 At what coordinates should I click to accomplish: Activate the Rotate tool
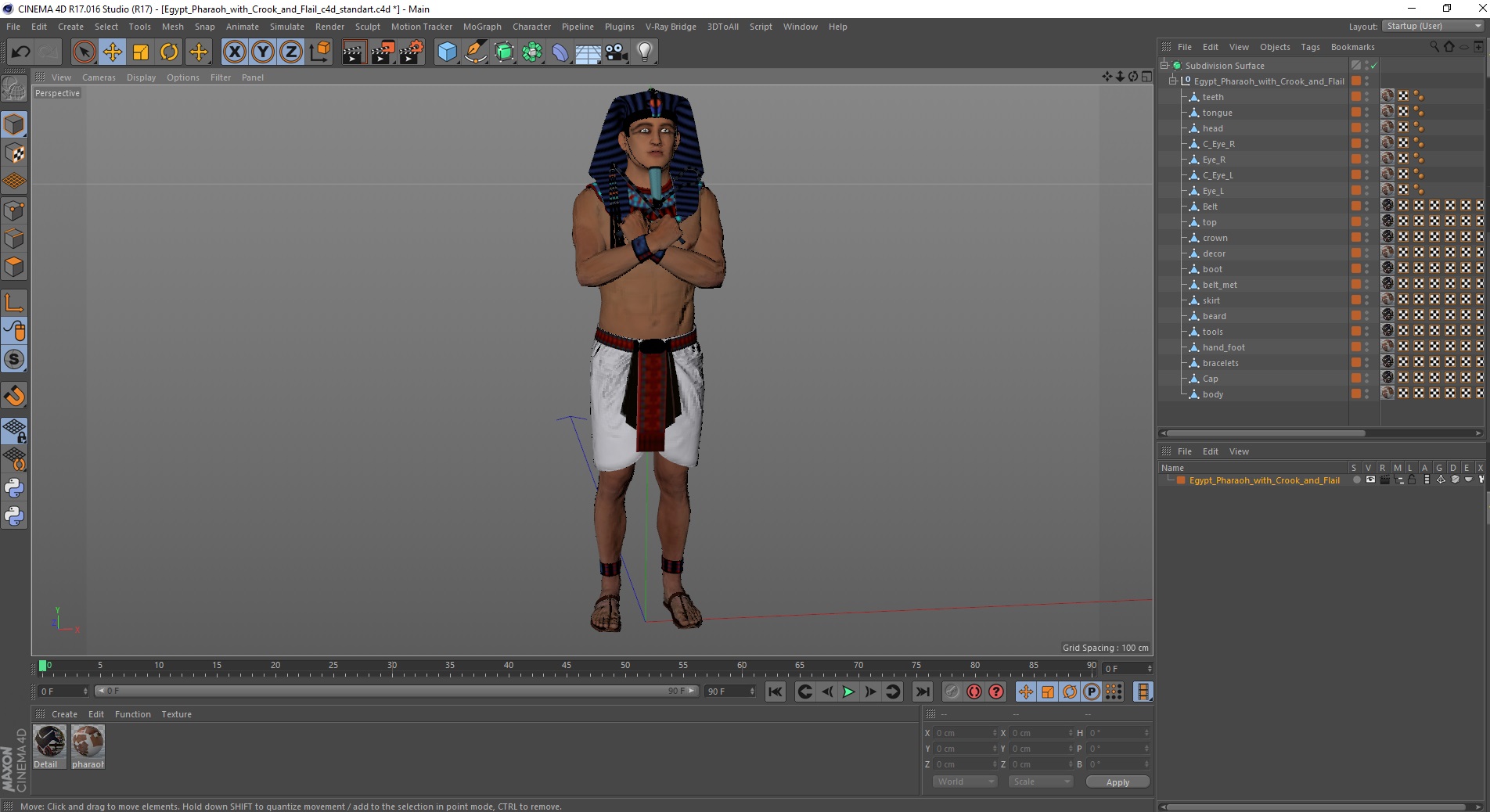(x=169, y=52)
